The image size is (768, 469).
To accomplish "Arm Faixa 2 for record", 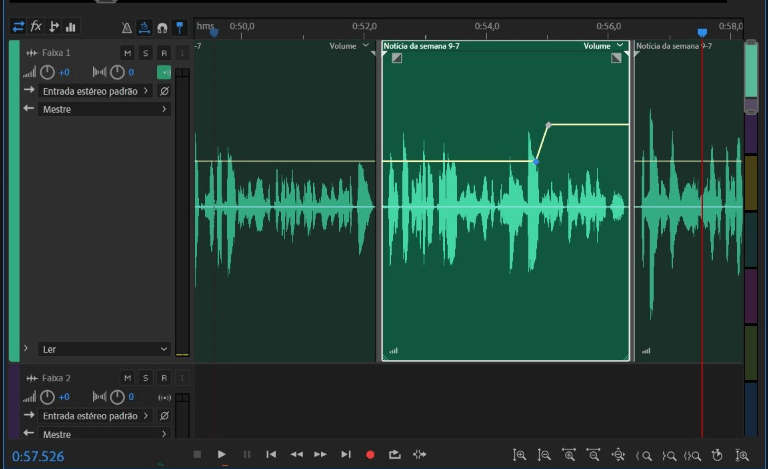I will 164,378.
